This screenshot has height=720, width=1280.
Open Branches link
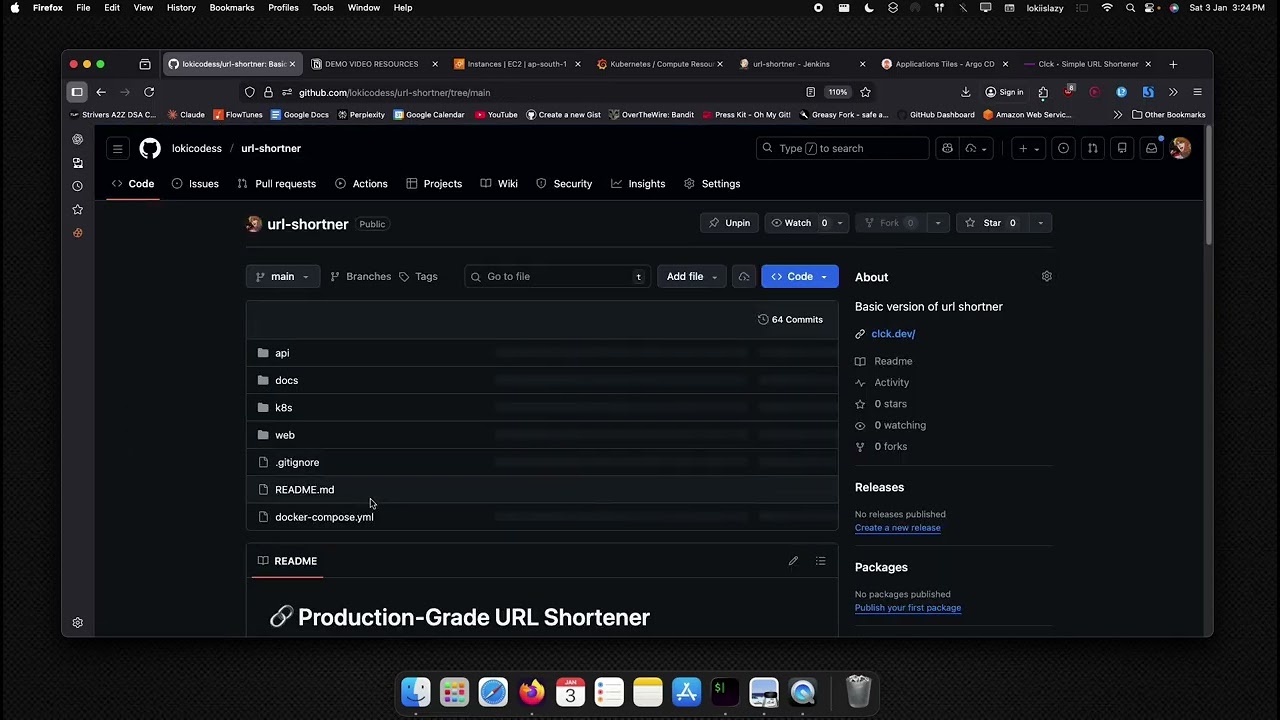(x=360, y=277)
